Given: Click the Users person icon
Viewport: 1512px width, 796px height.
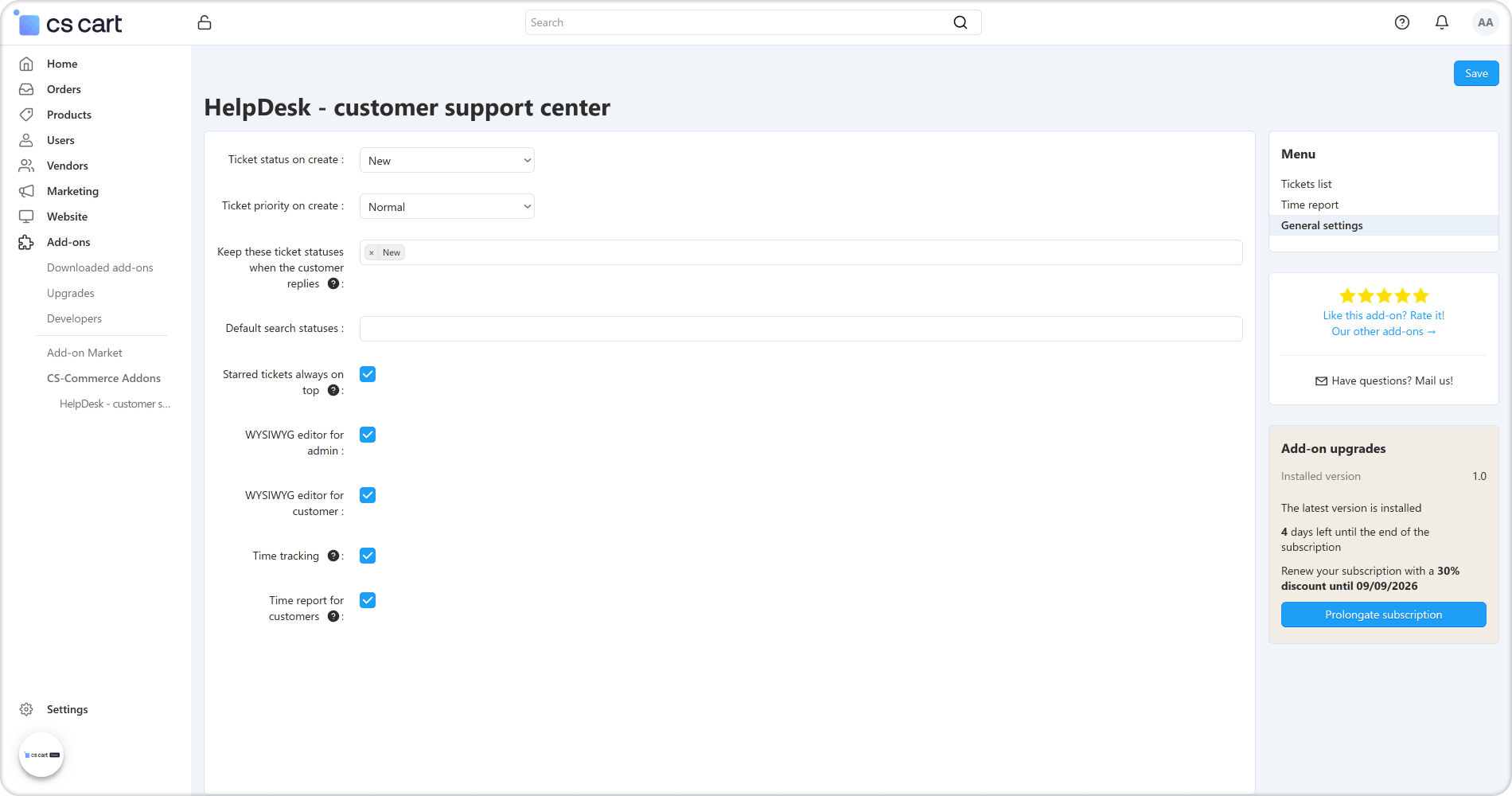Looking at the screenshot, I should (x=26, y=140).
